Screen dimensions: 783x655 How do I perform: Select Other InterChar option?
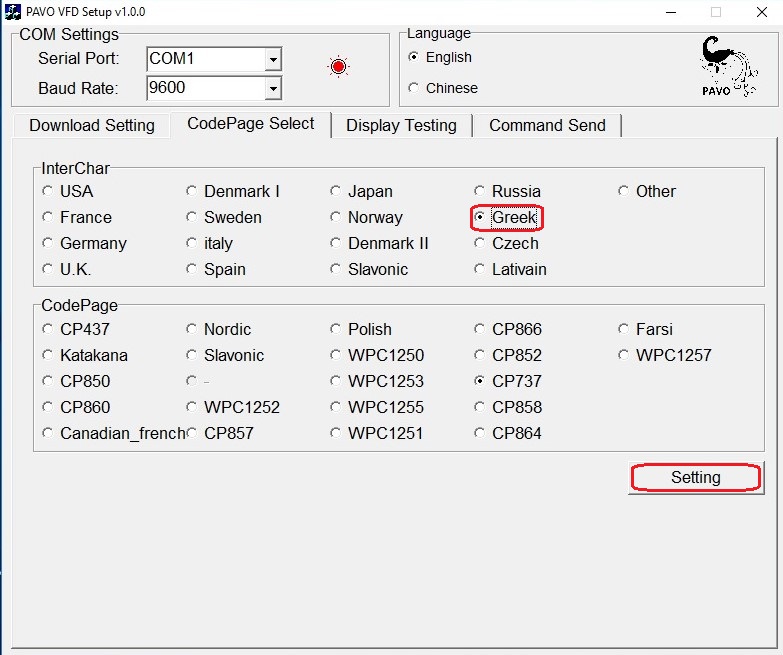pyautogui.click(x=647, y=191)
